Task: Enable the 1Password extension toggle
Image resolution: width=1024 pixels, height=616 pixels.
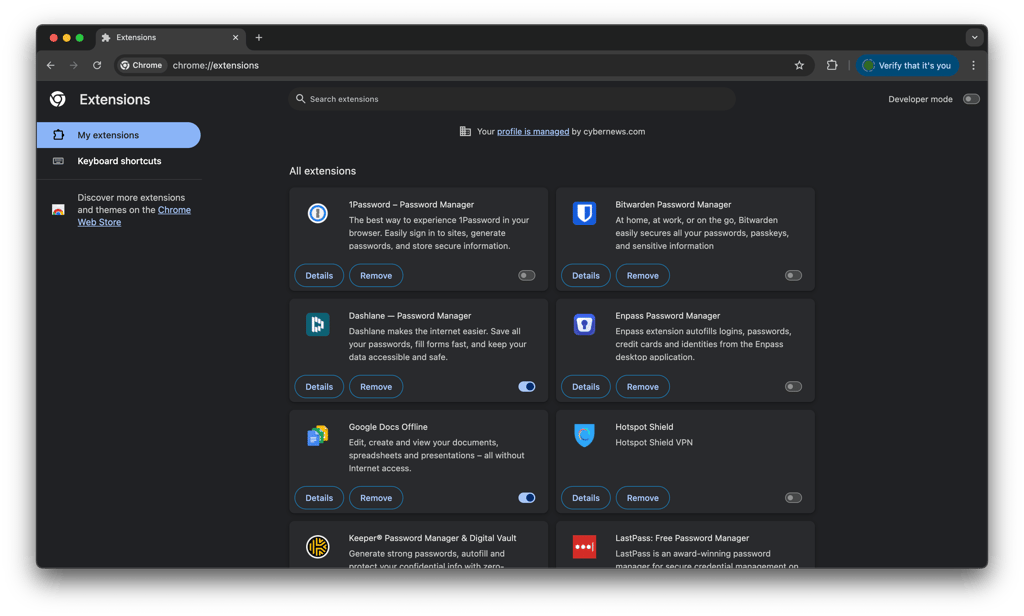Action: pyautogui.click(x=526, y=276)
